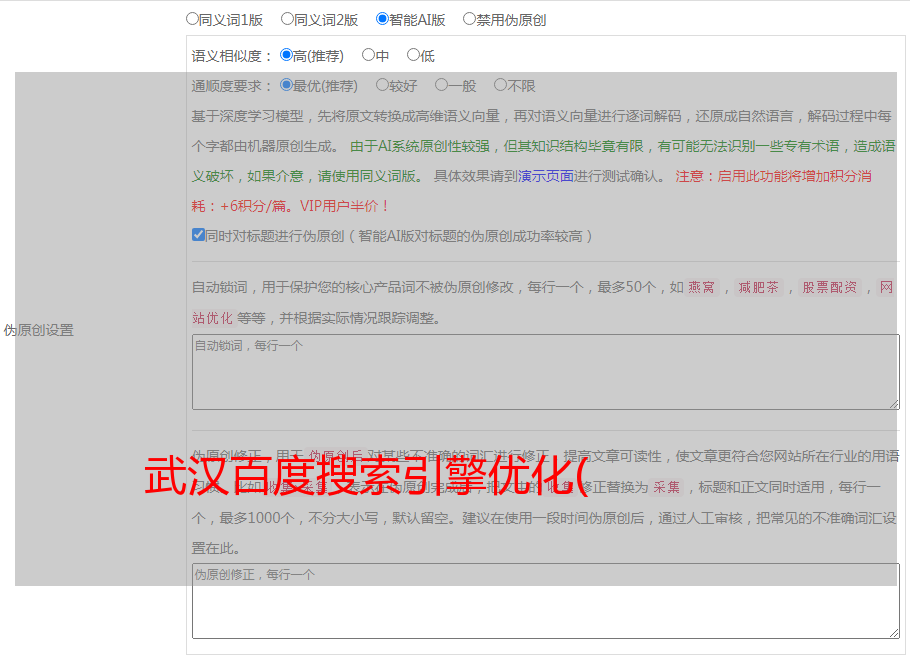Screen dimensions: 911x658
Task: Open the 演示页面 link
Action: (x=546, y=176)
